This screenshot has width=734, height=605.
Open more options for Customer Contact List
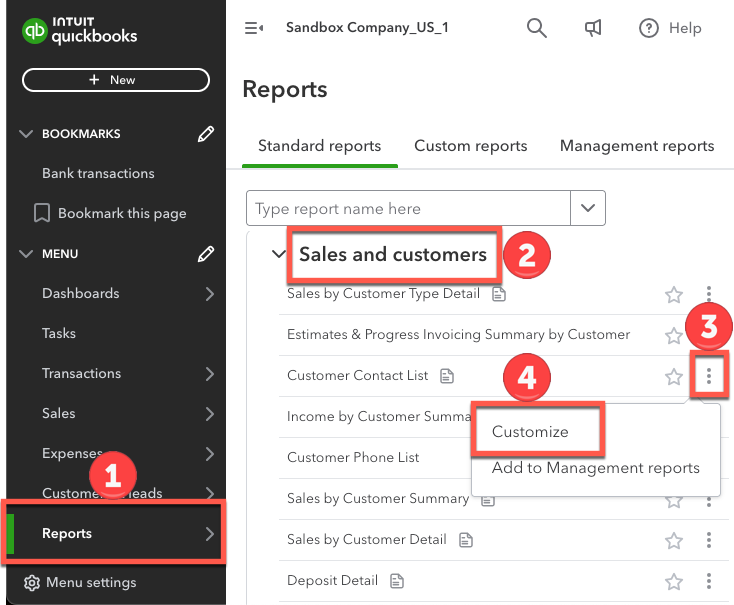(709, 376)
